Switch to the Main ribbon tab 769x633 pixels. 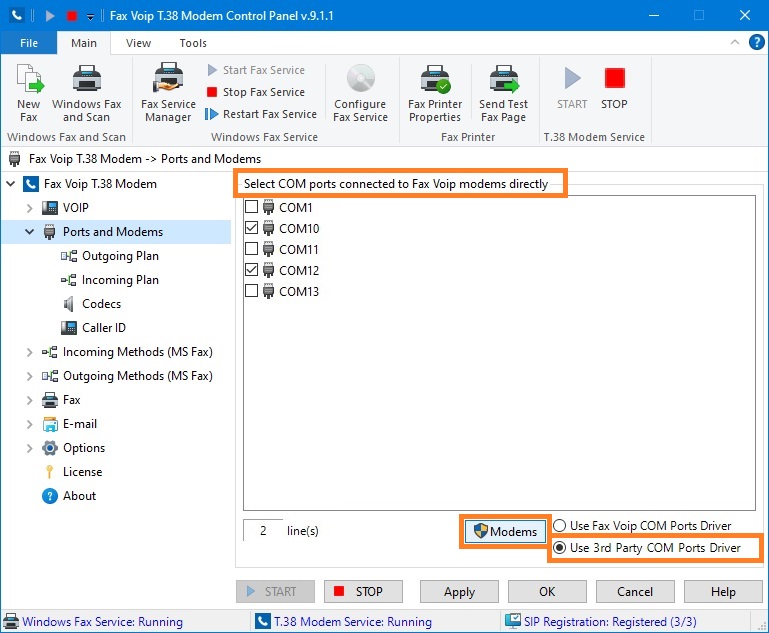coord(84,43)
